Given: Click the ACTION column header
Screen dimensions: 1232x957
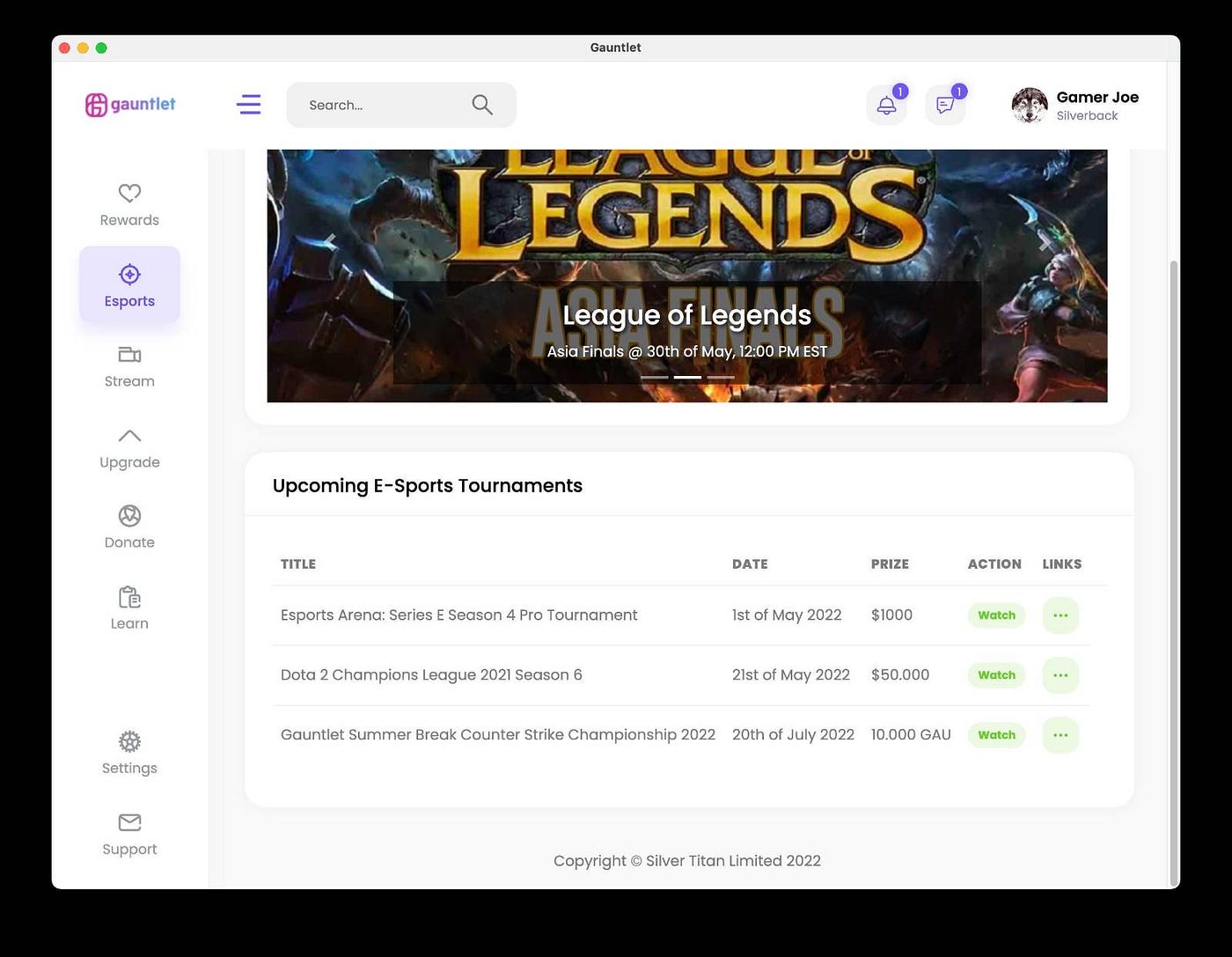Looking at the screenshot, I should (994, 564).
